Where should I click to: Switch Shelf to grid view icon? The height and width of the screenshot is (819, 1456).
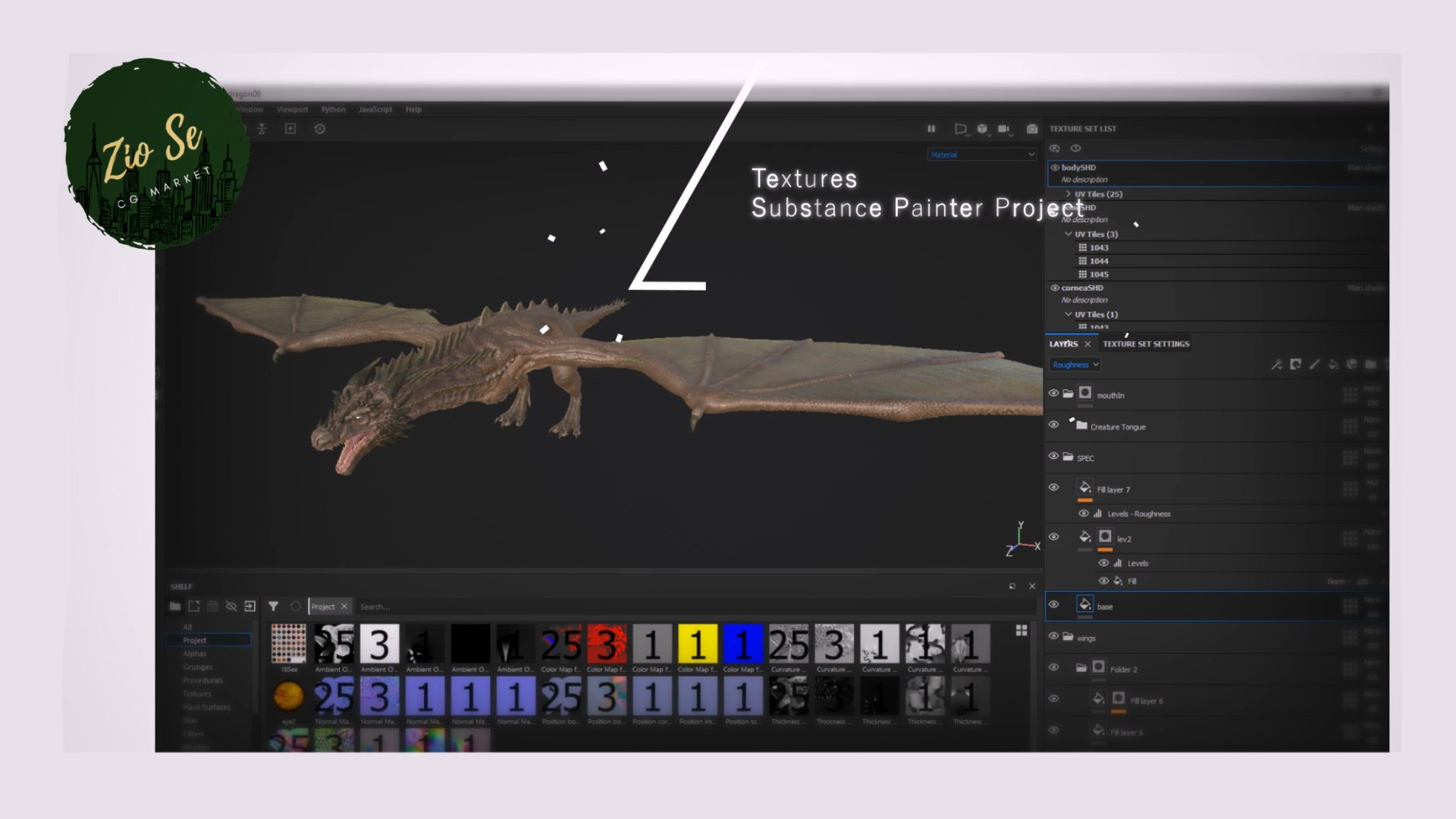pyautogui.click(x=1021, y=630)
